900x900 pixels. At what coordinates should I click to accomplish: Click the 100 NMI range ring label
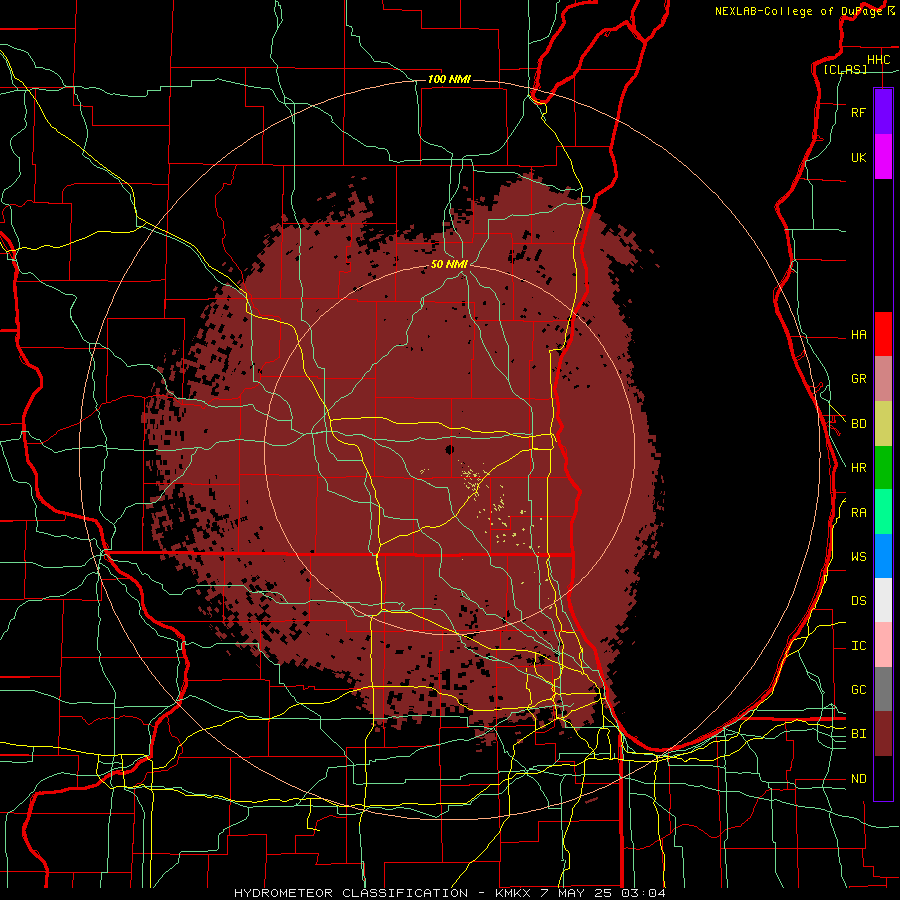click(x=449, y=79)
